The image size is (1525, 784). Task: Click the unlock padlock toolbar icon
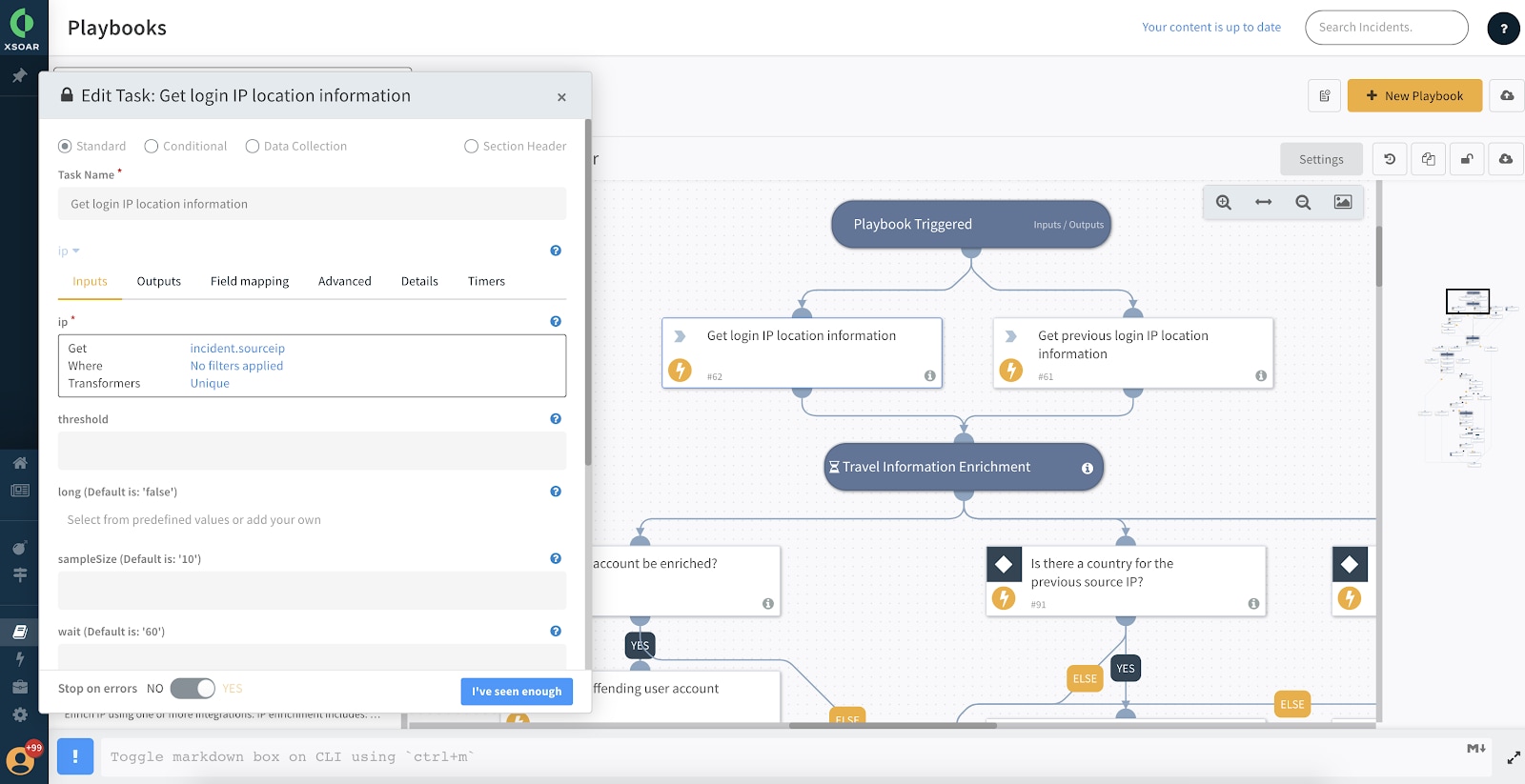(1467, 159)
